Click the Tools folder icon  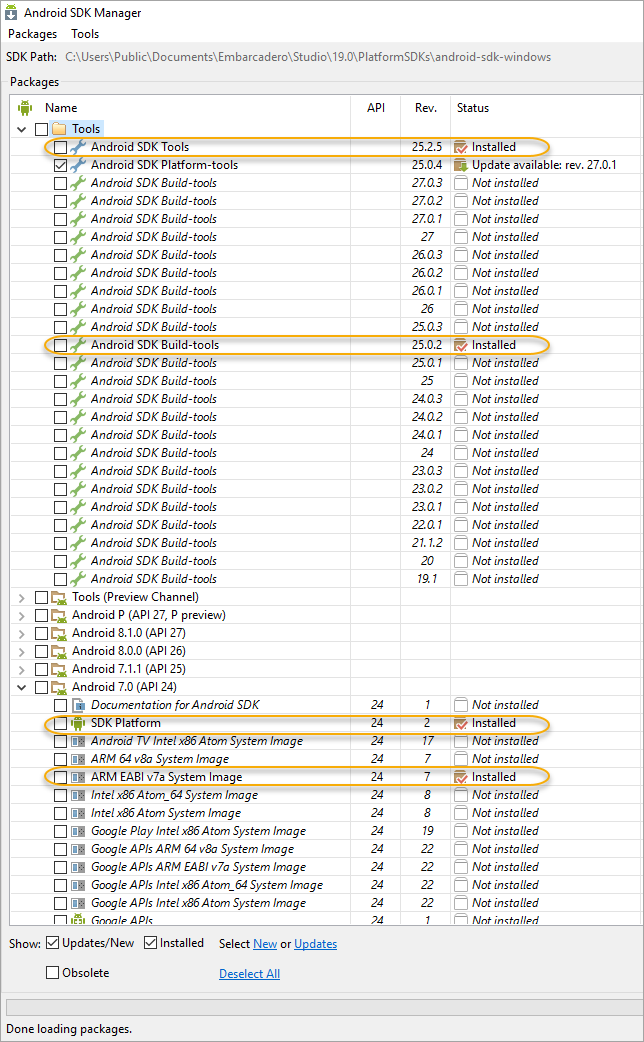coord(59,129)
